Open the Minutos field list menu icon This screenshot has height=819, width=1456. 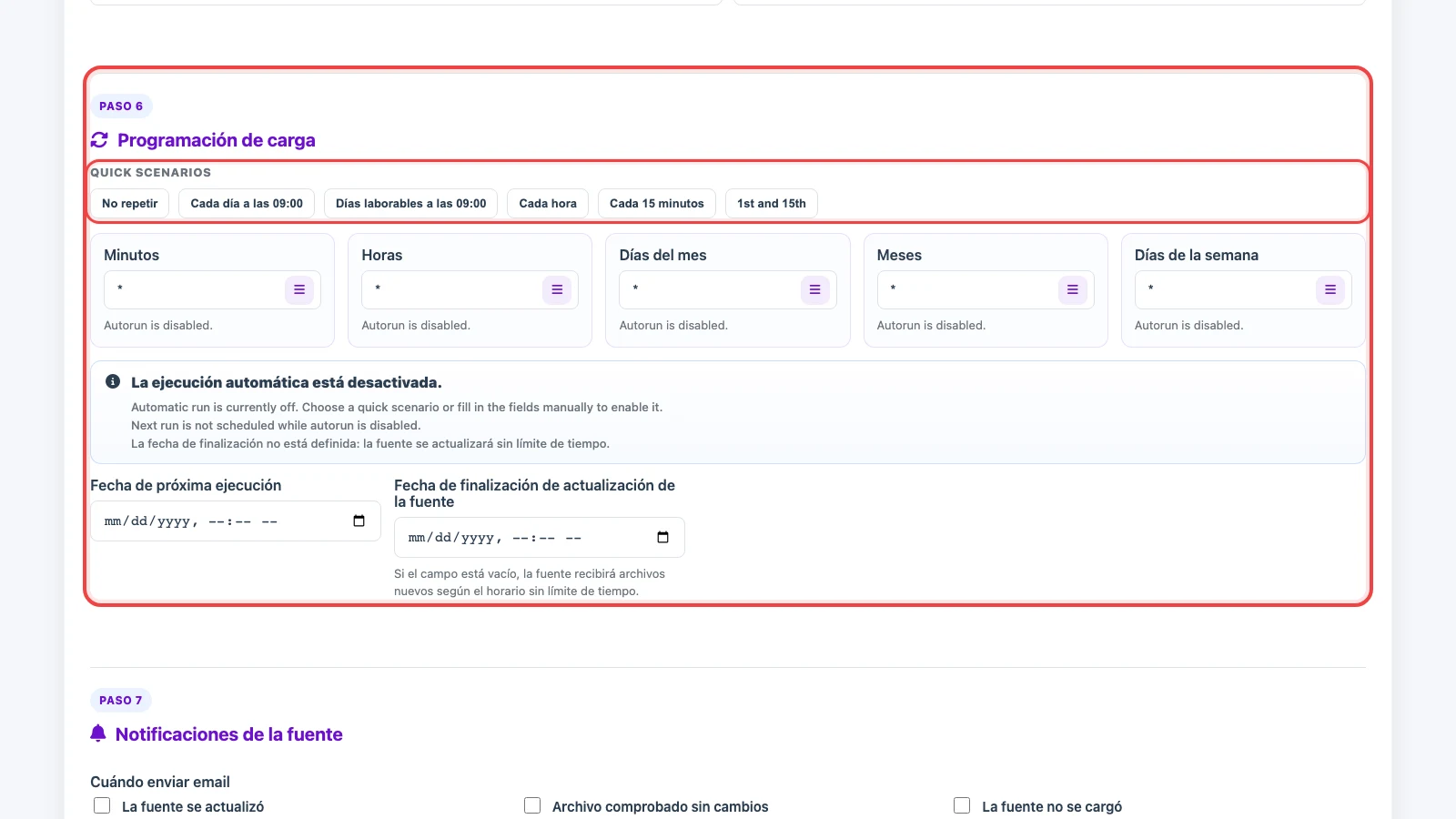pyautogui.click(x=299, y=289)
